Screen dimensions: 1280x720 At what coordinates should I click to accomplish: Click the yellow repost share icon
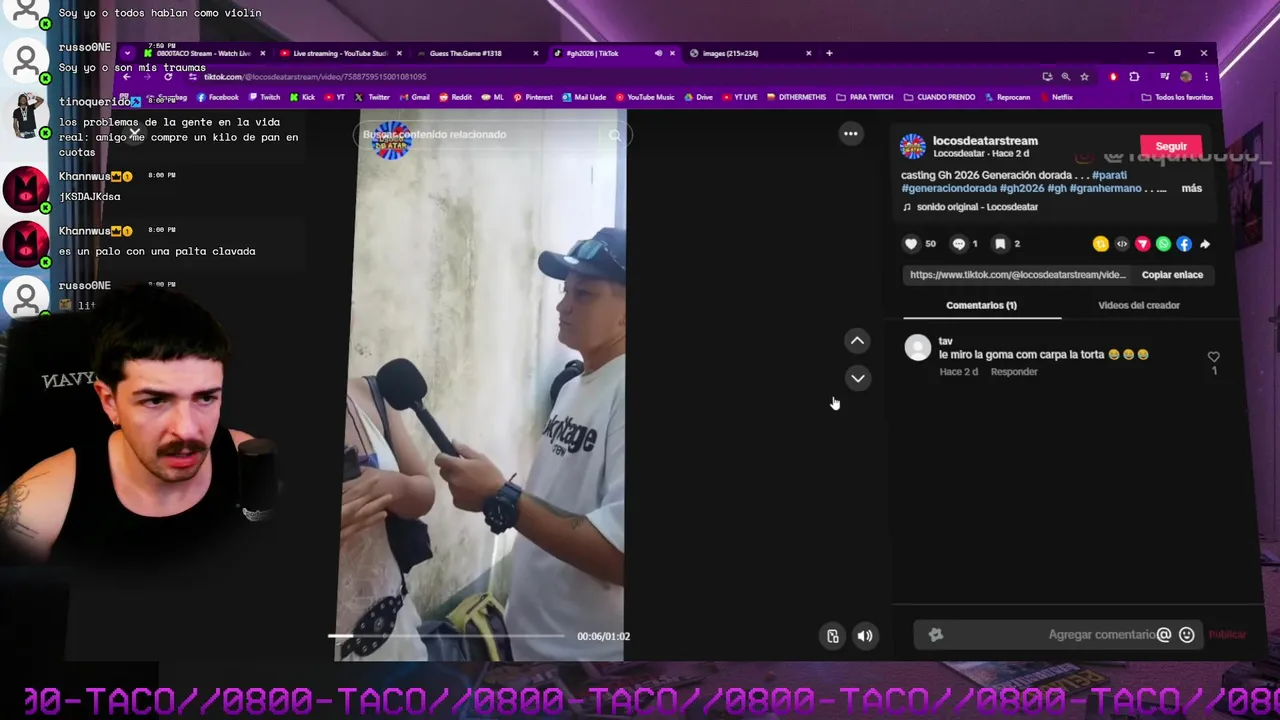(x=1101, y=244)
